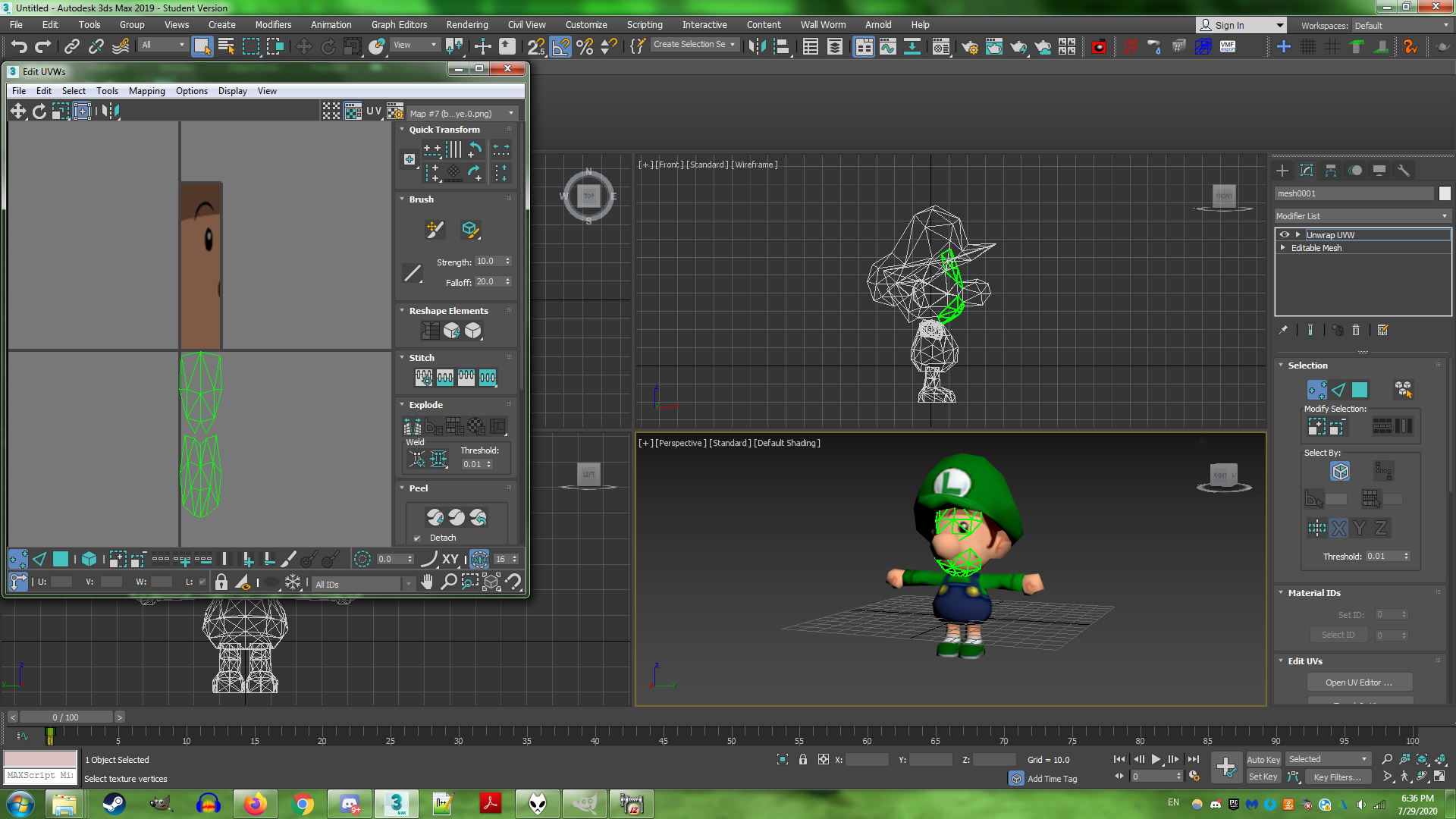Toggle the Detach checkbox in Peel

(x=417, y=538)
